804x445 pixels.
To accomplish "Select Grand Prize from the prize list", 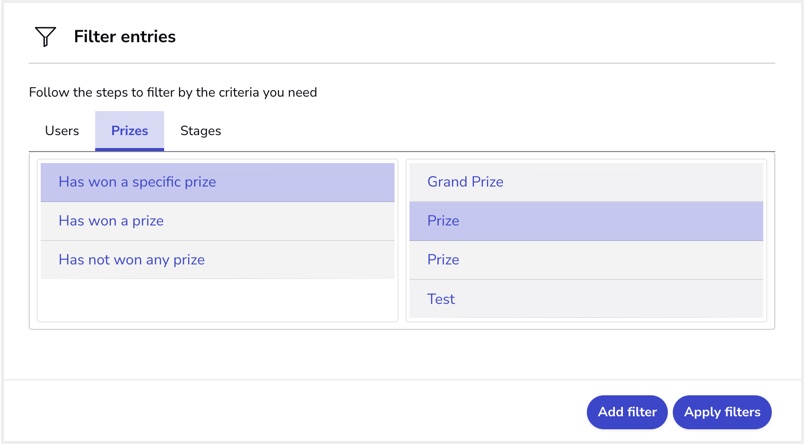I will [586, 182].
